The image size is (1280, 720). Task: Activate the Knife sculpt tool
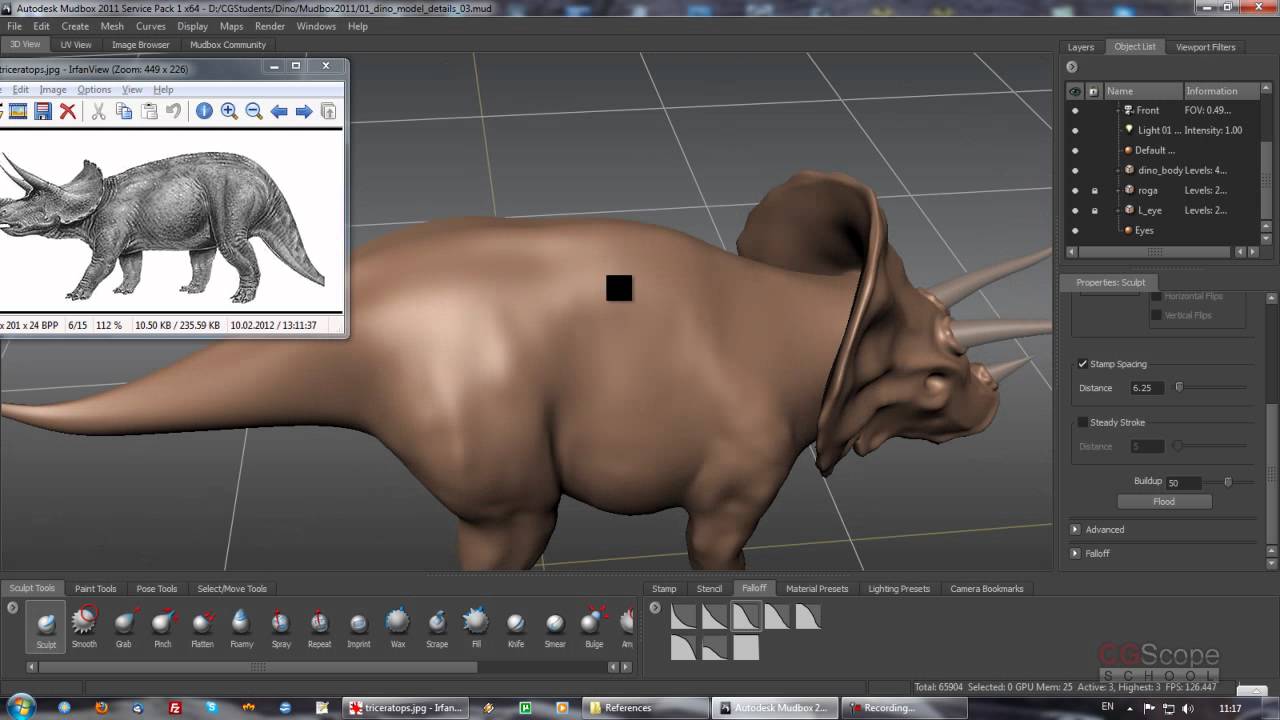click(x=515, y=625)
